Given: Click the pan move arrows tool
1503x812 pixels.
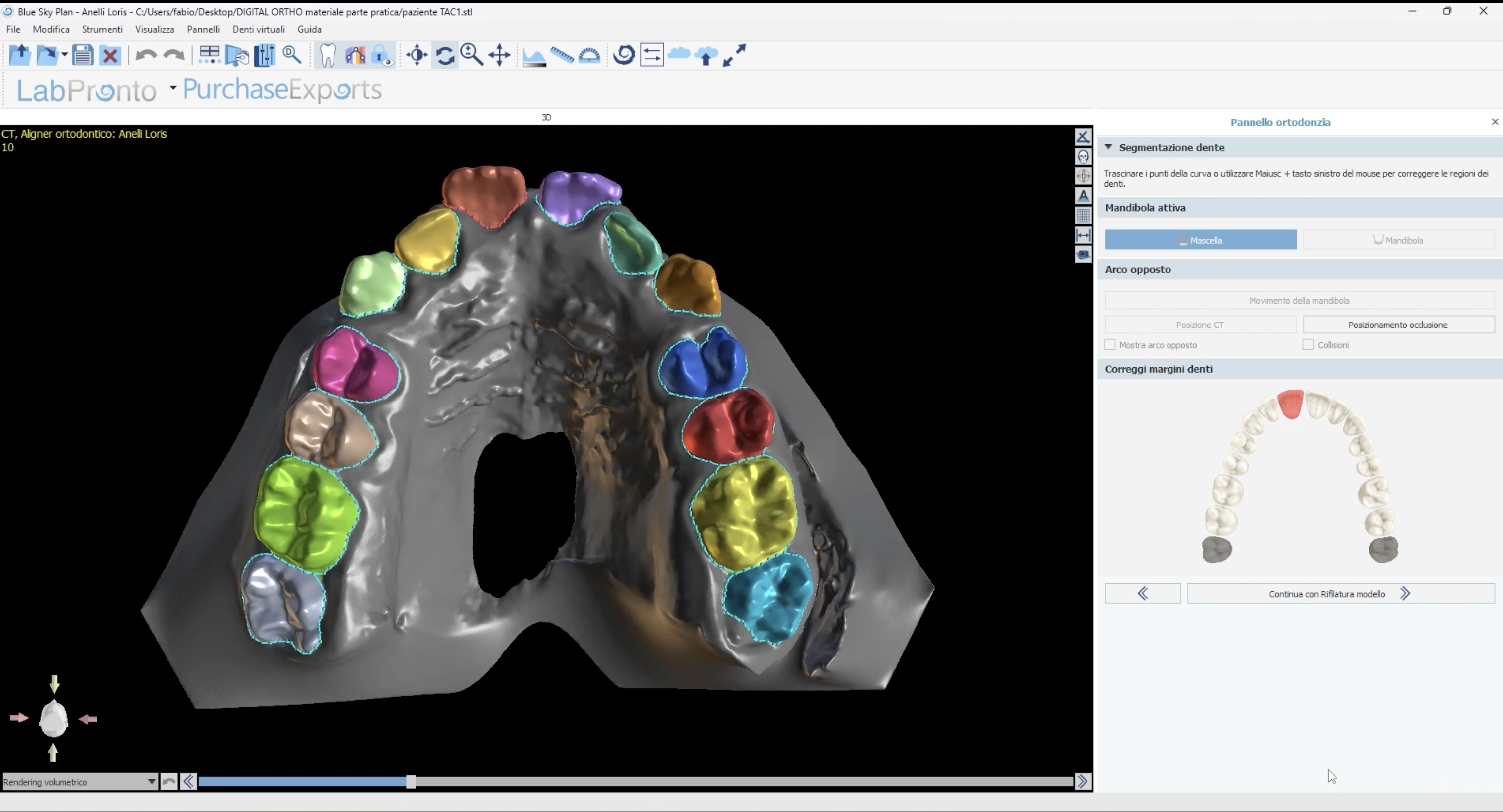Looking at the screenshot, I should [500, 56].
